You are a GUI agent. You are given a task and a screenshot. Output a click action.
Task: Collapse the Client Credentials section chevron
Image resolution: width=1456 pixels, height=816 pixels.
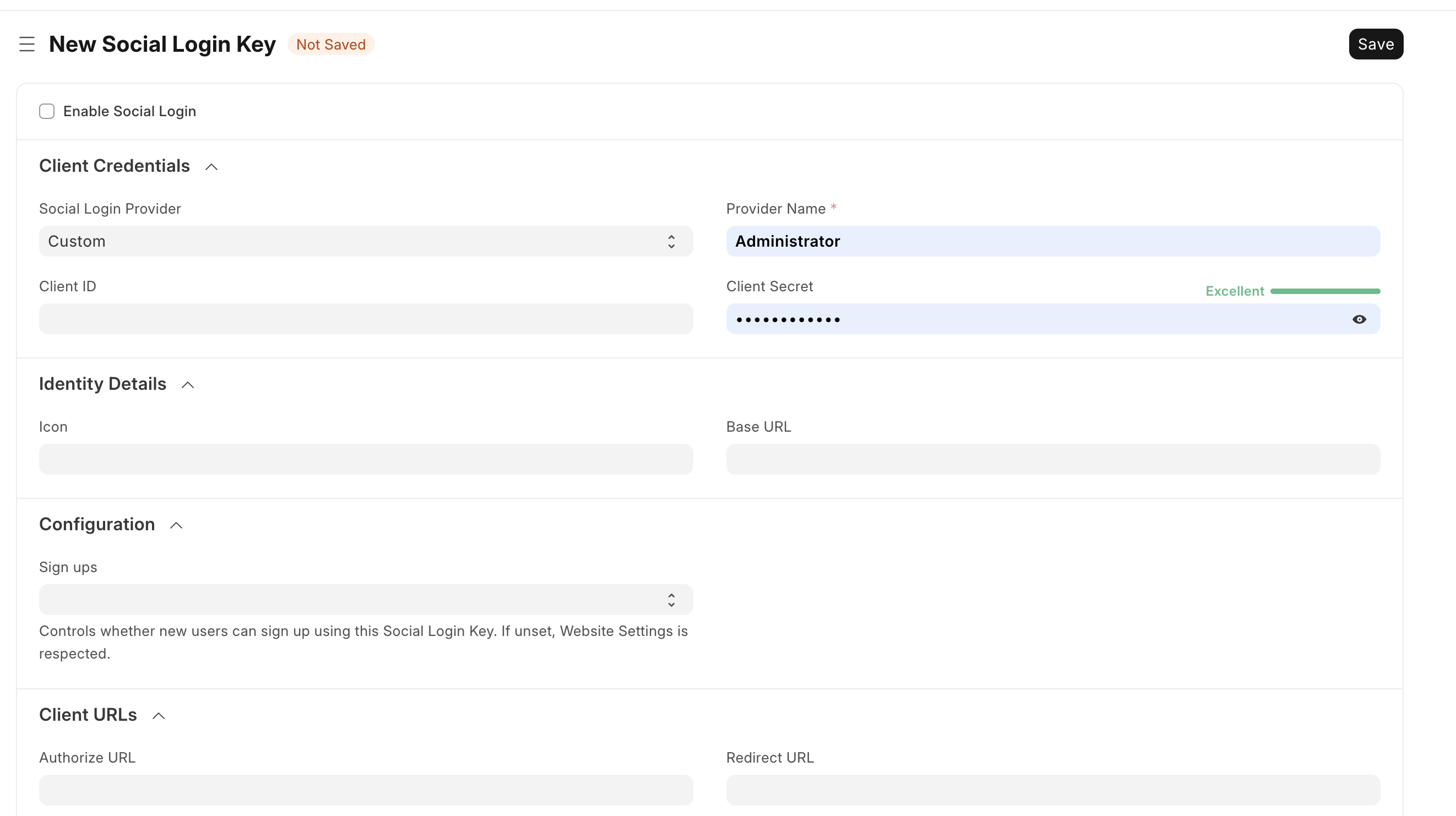click(x=211, y=167)
